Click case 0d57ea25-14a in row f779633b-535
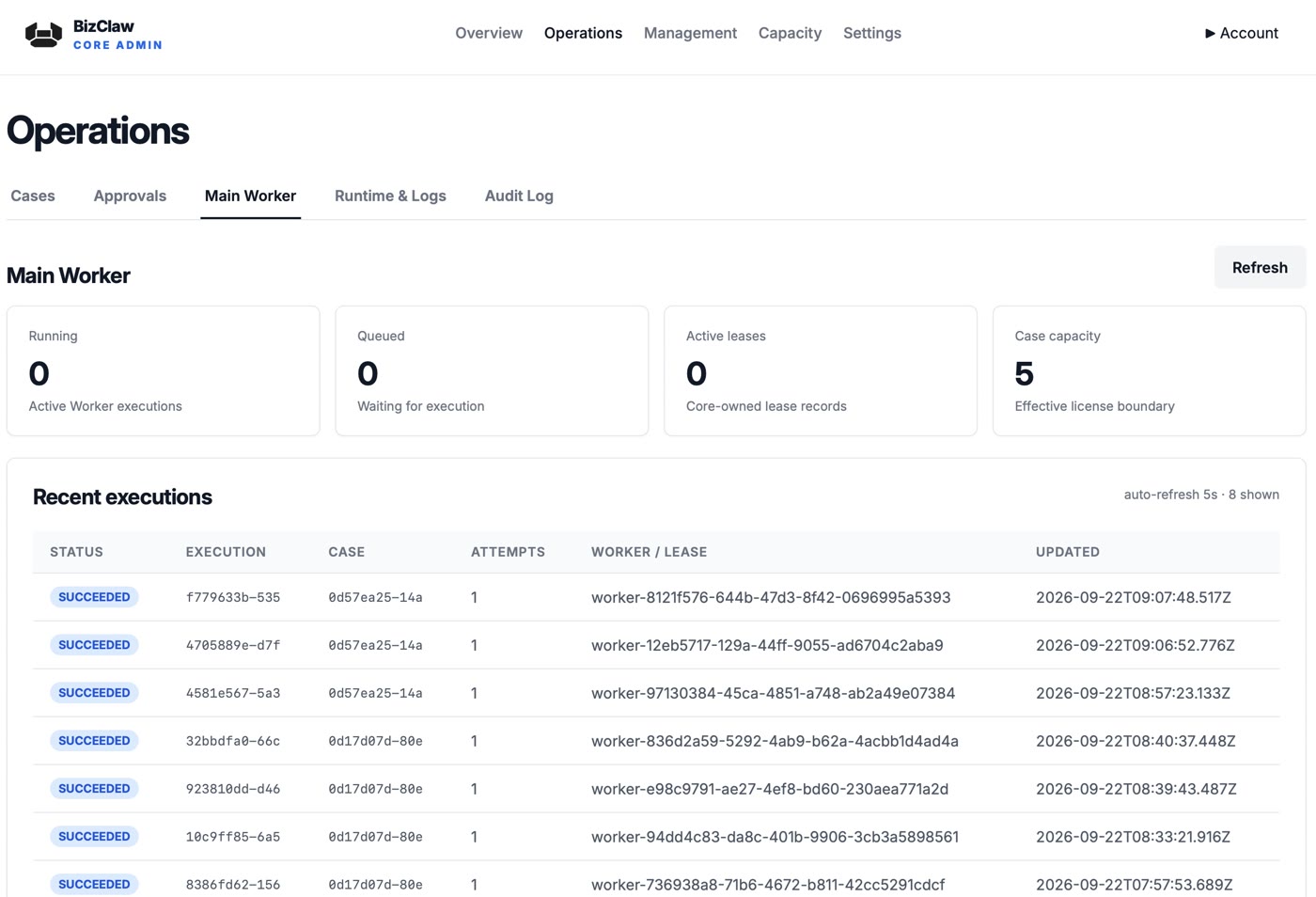The width and height of the screenshot is (1316, 897). (x=375, y=598)
